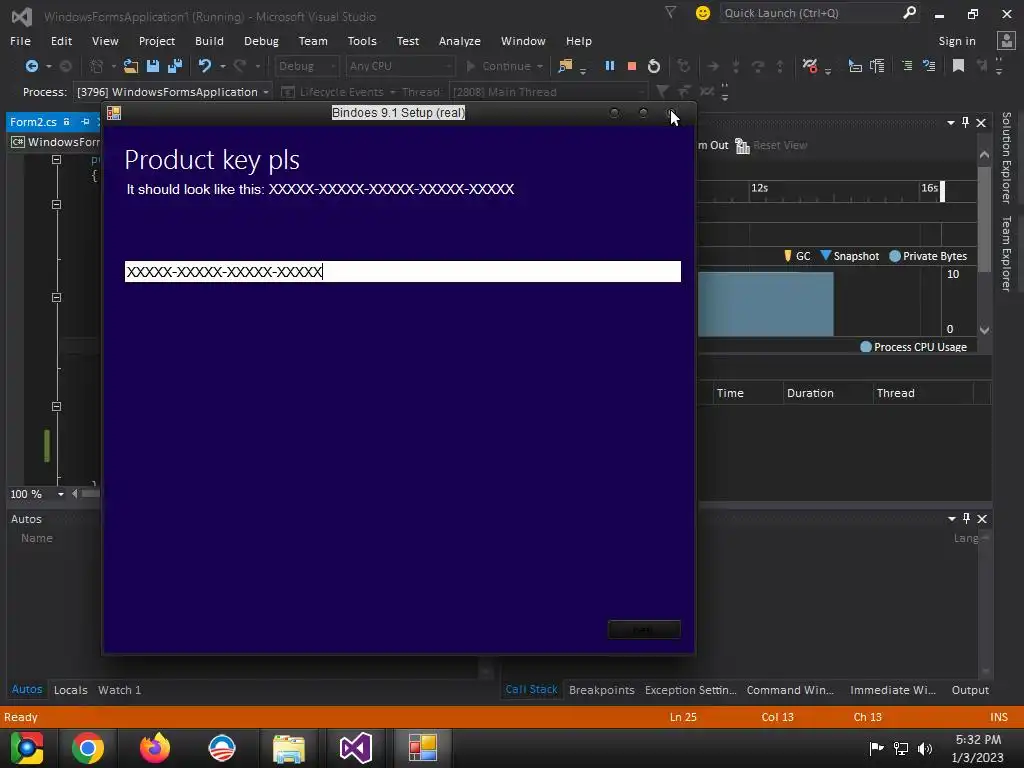The height and width of the screenshot is (768, 1024).
Task: Toggle the pin on the Form2.cs tab
Action: click(x=85, y=121)
